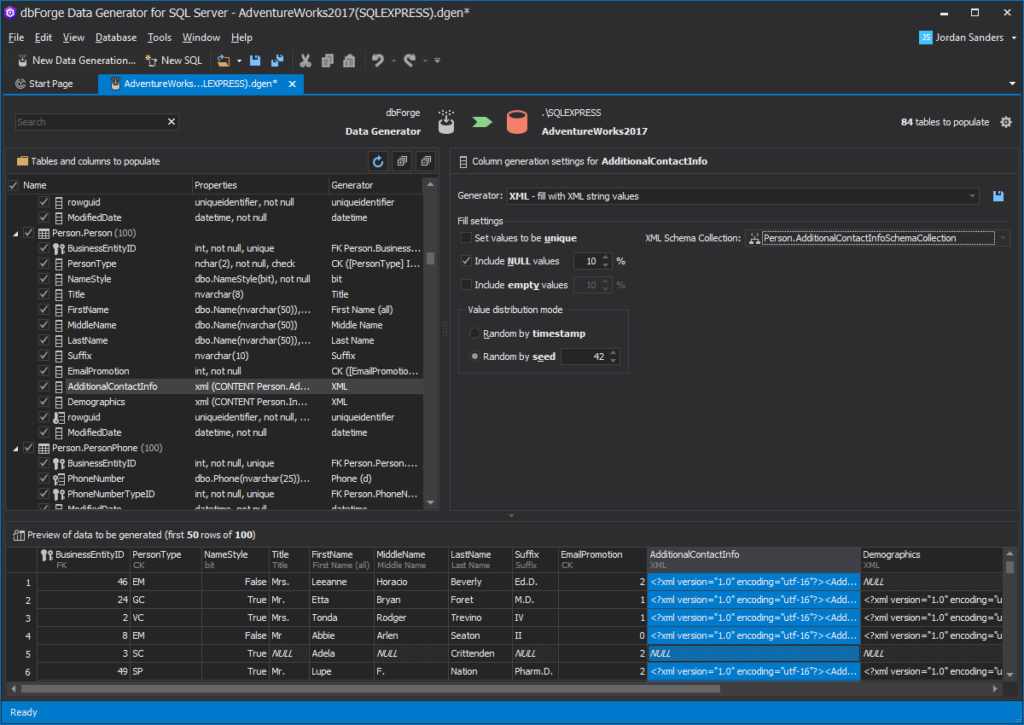
Task: Open the document tabs list dropdown arrow
Action: [x=1012, y=84]
